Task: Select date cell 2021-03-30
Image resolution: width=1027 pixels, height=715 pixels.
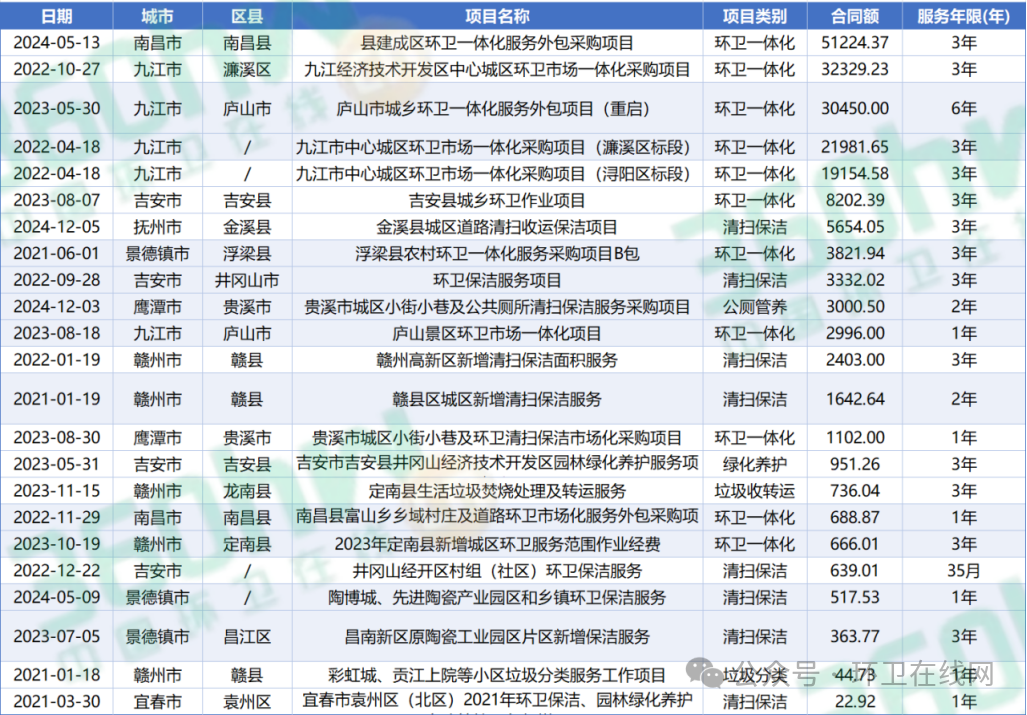Action: coord(56,702)
